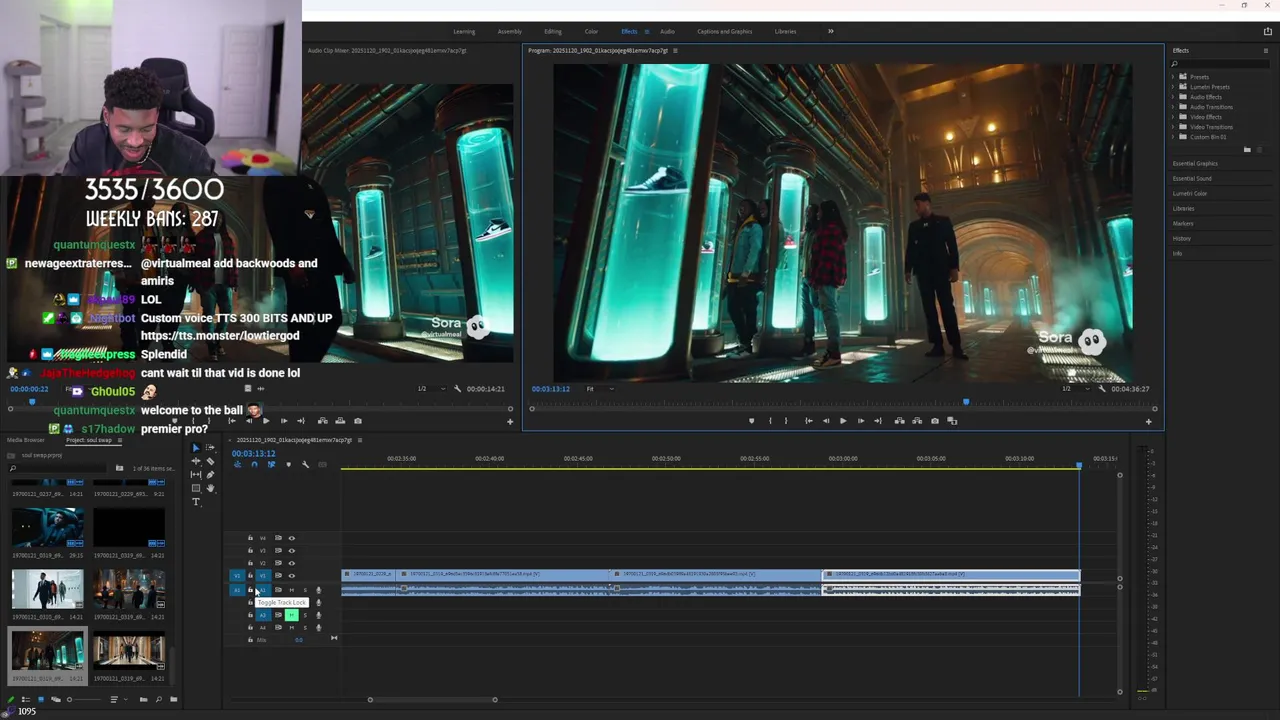Select the Selection tool in the tools panel
The image size is (1280, 720).
196,447
